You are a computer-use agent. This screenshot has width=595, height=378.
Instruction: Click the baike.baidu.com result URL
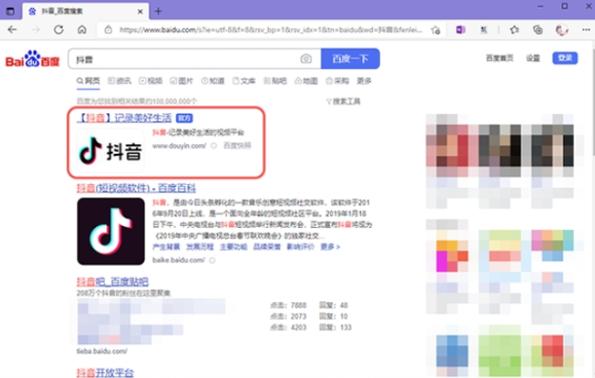(x=178, y=260)
